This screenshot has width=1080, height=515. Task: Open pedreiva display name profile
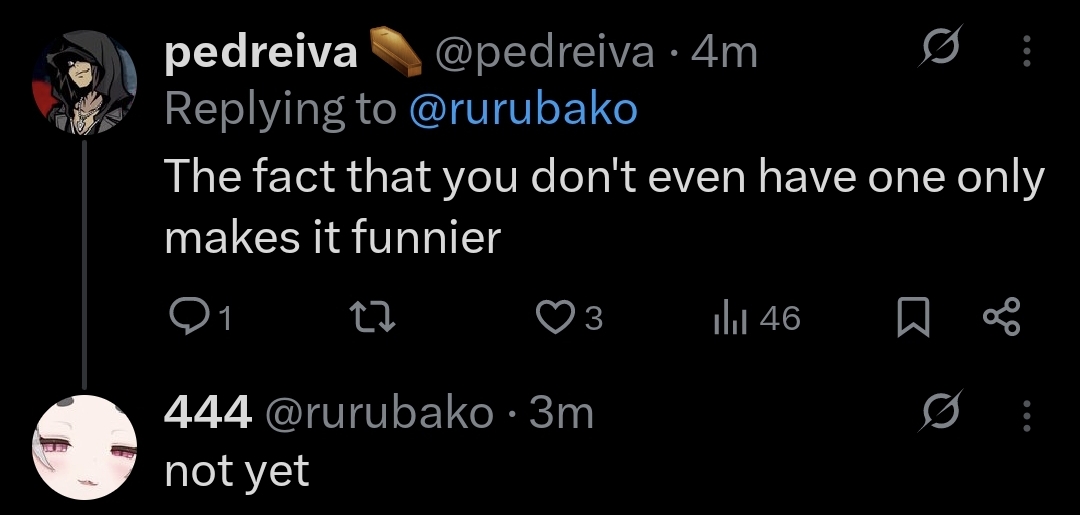[x=260, y=53]
